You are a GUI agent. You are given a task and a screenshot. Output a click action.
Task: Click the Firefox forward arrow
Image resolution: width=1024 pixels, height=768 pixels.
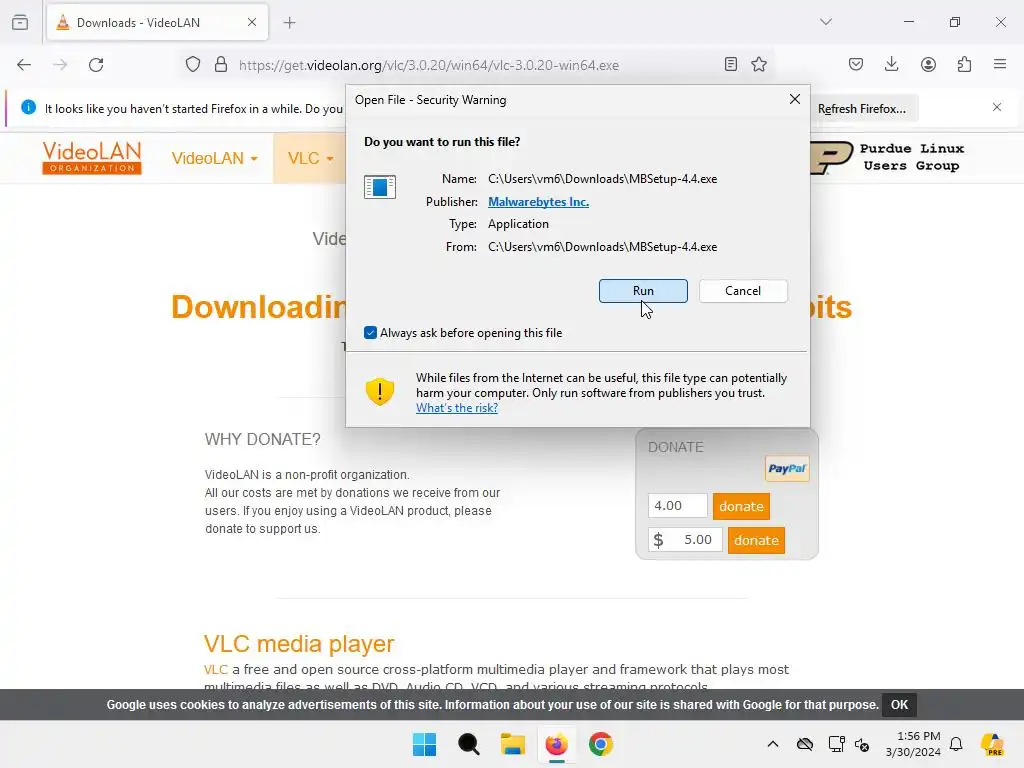pos(60,65)
